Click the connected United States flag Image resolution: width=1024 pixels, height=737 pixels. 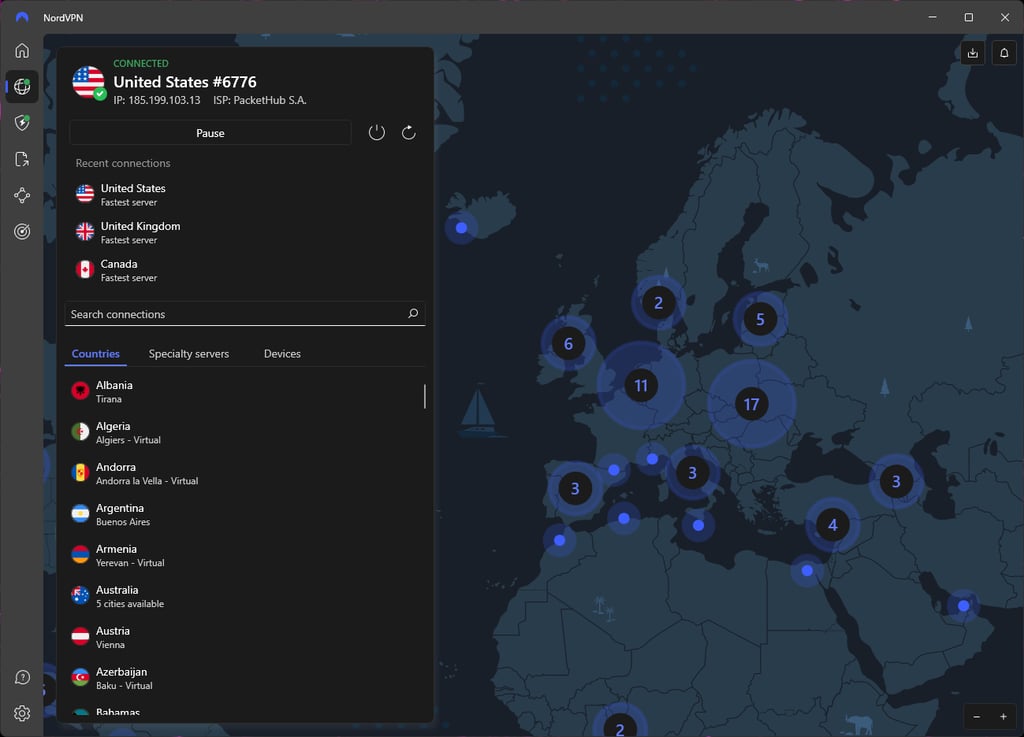(x=88, y=82)
